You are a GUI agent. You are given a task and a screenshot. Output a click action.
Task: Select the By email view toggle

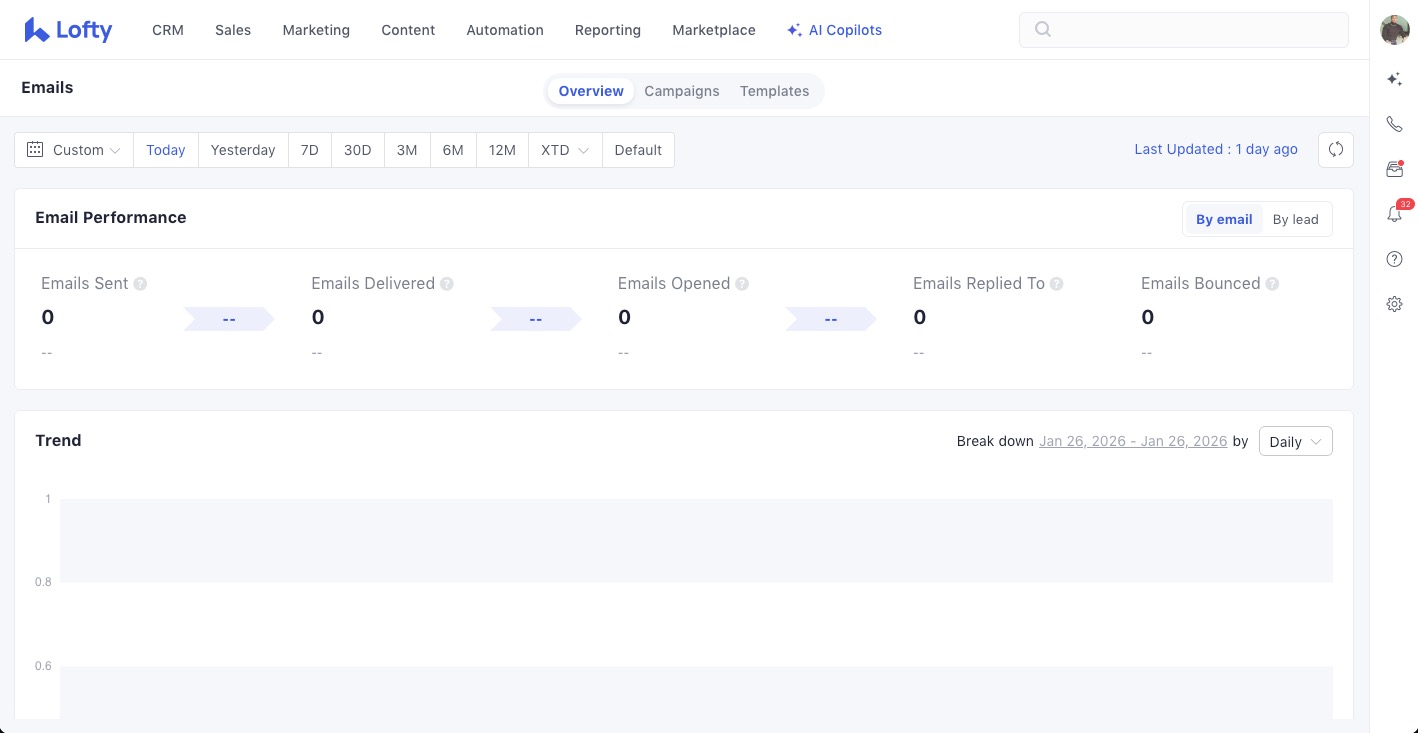1223,220
